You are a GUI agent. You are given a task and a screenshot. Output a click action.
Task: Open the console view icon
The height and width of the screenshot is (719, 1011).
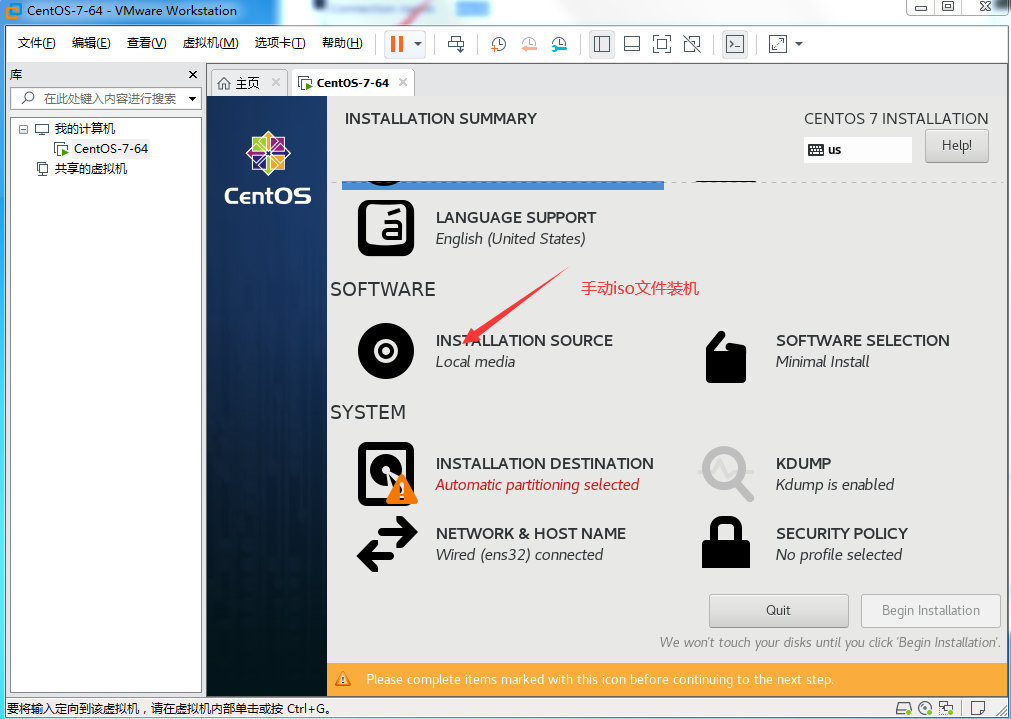(x=734, y=44)
